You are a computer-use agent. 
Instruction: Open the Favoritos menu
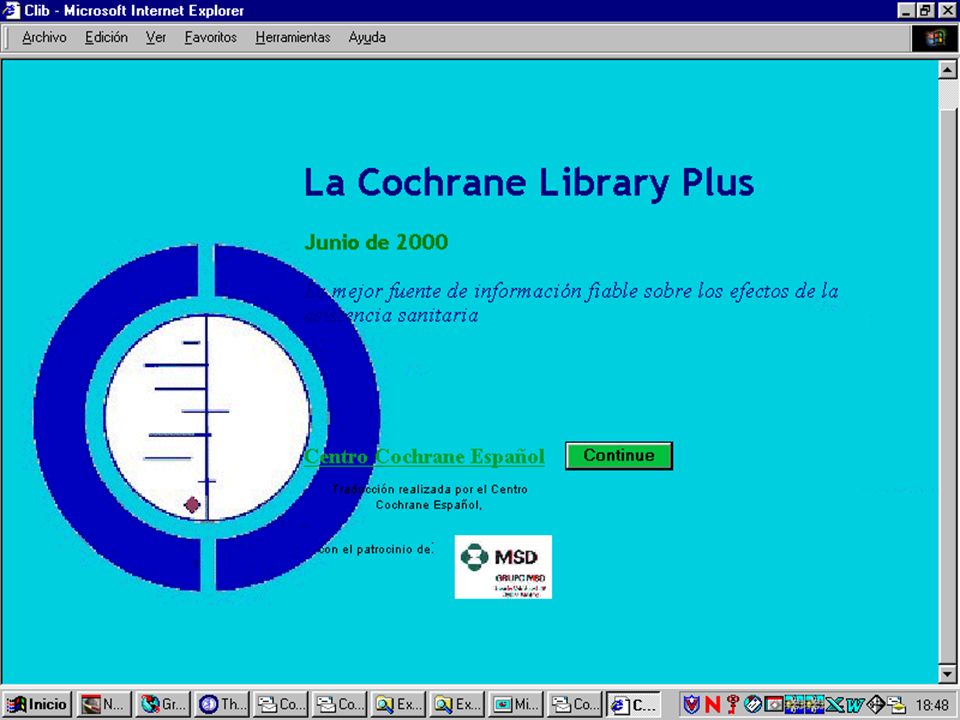coord(211,37)
